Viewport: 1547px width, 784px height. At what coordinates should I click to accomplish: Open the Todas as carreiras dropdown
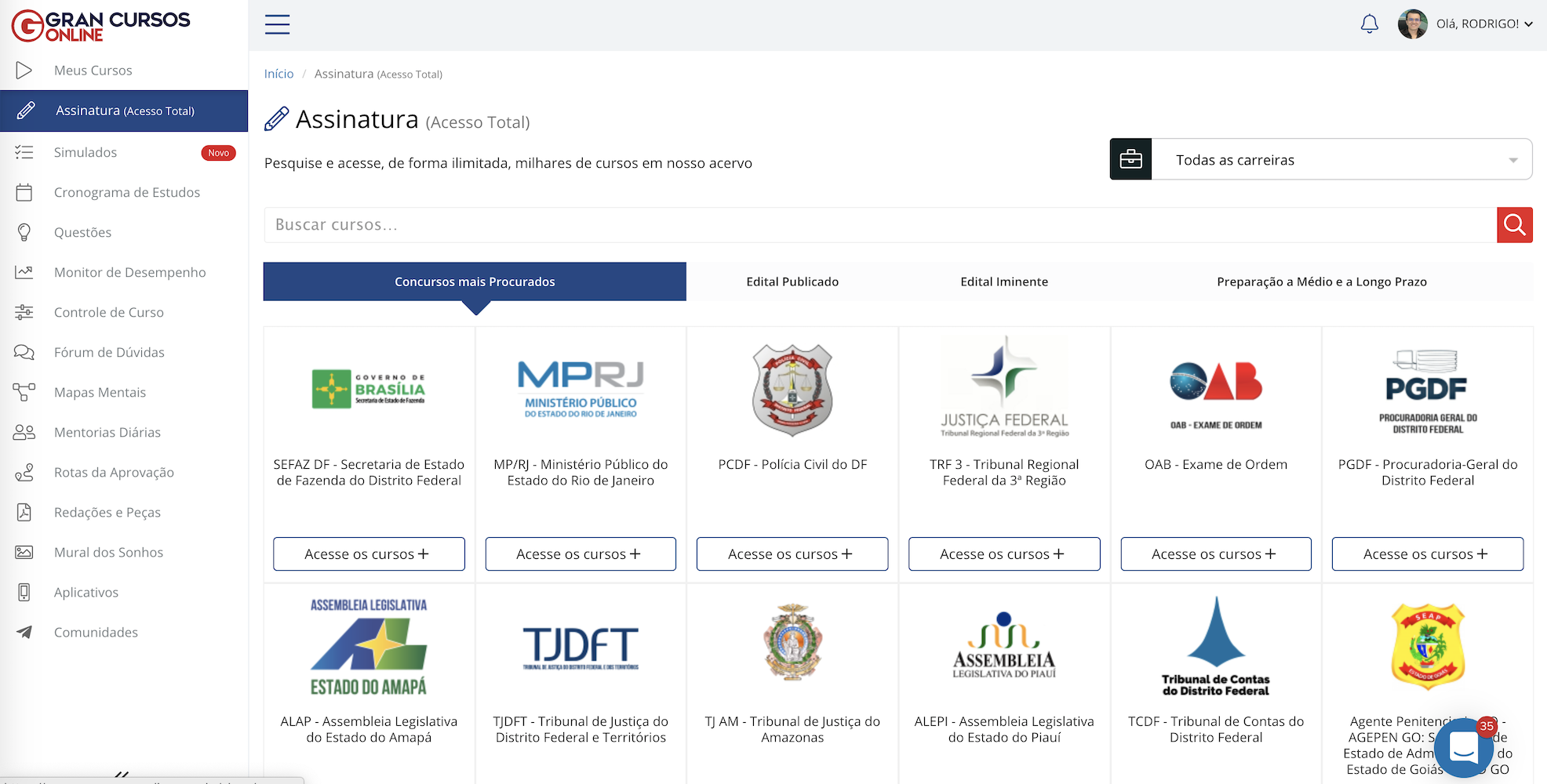click(x=1341, y=159)
